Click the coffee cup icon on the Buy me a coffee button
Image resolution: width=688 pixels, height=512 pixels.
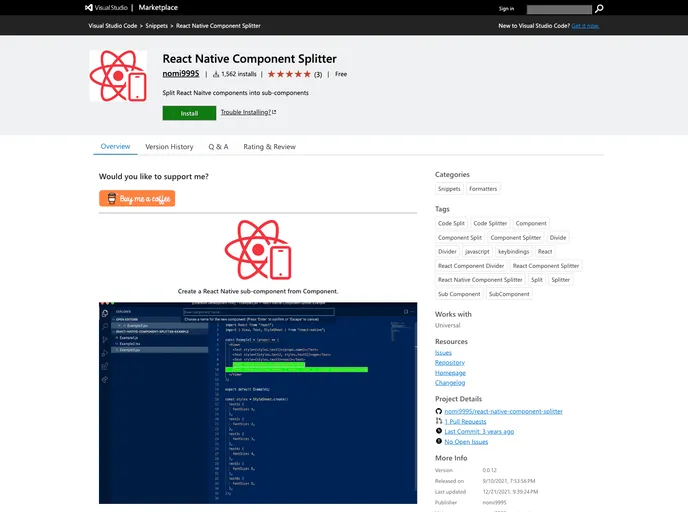click(x=112, y=198)
